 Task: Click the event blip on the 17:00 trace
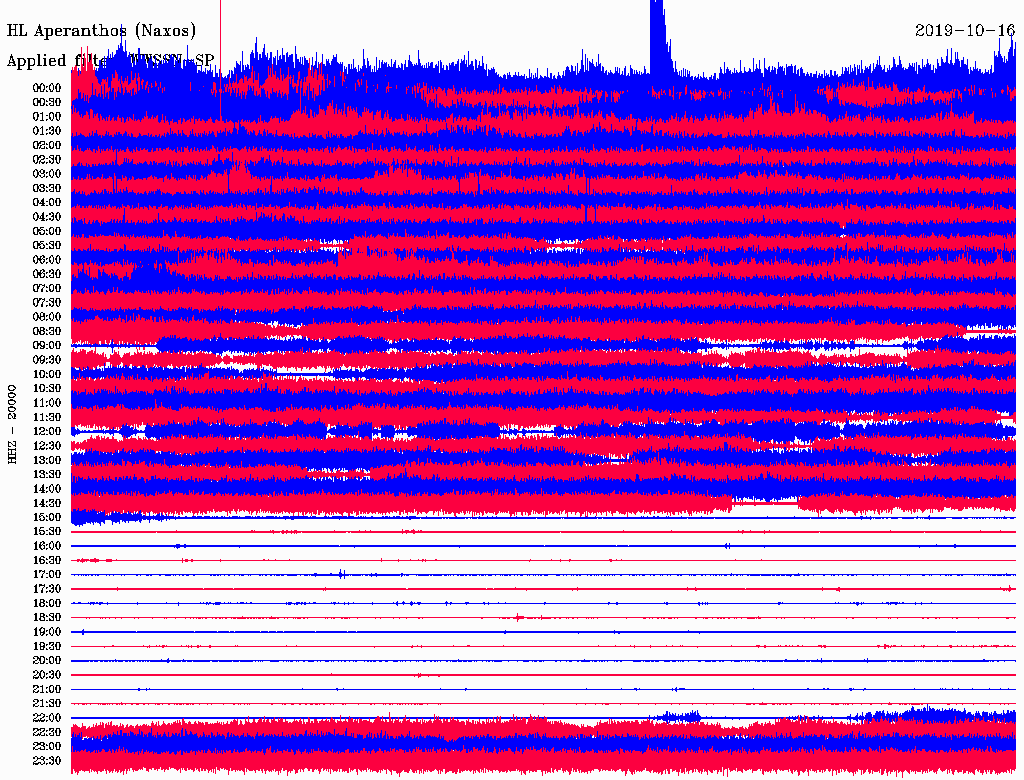point(342,575)
